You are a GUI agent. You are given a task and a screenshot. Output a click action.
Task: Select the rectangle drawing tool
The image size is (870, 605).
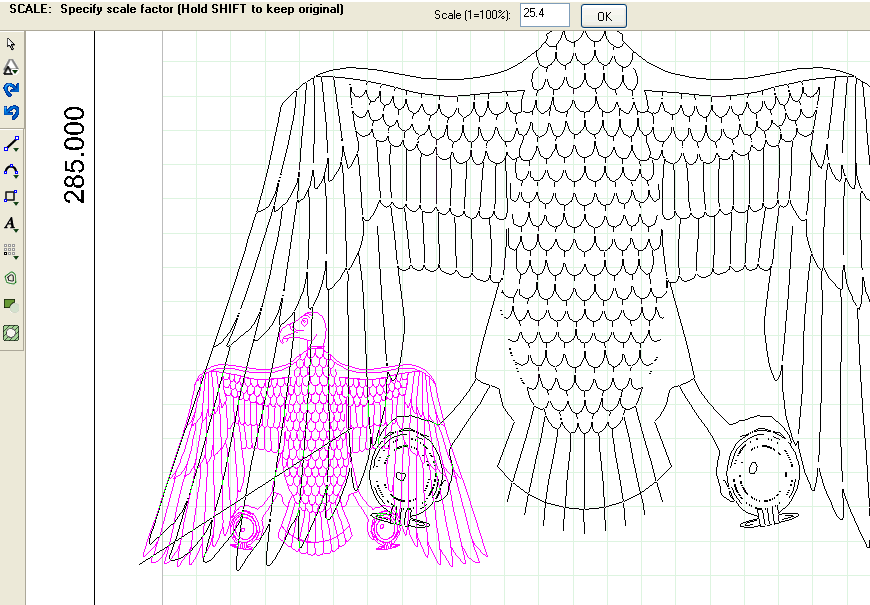coord(11,196)
